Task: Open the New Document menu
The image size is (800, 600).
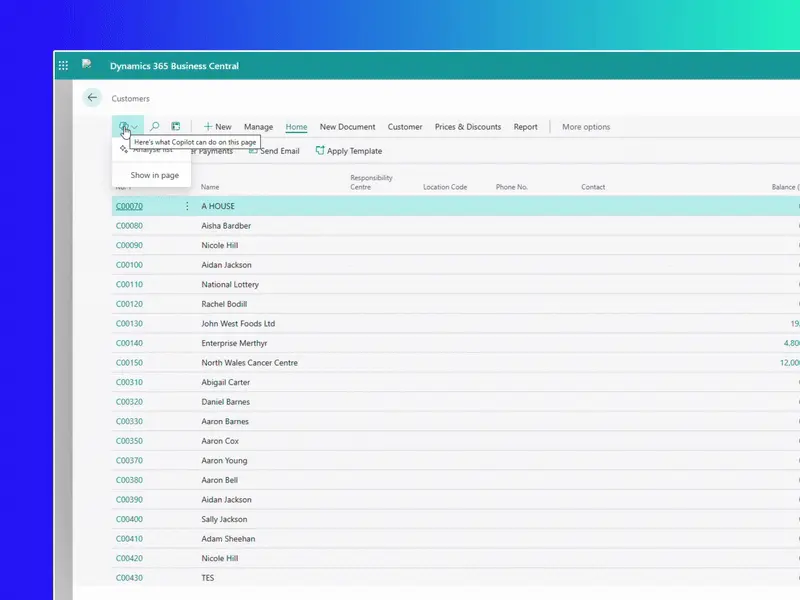Action: click(x=347, y=127)
